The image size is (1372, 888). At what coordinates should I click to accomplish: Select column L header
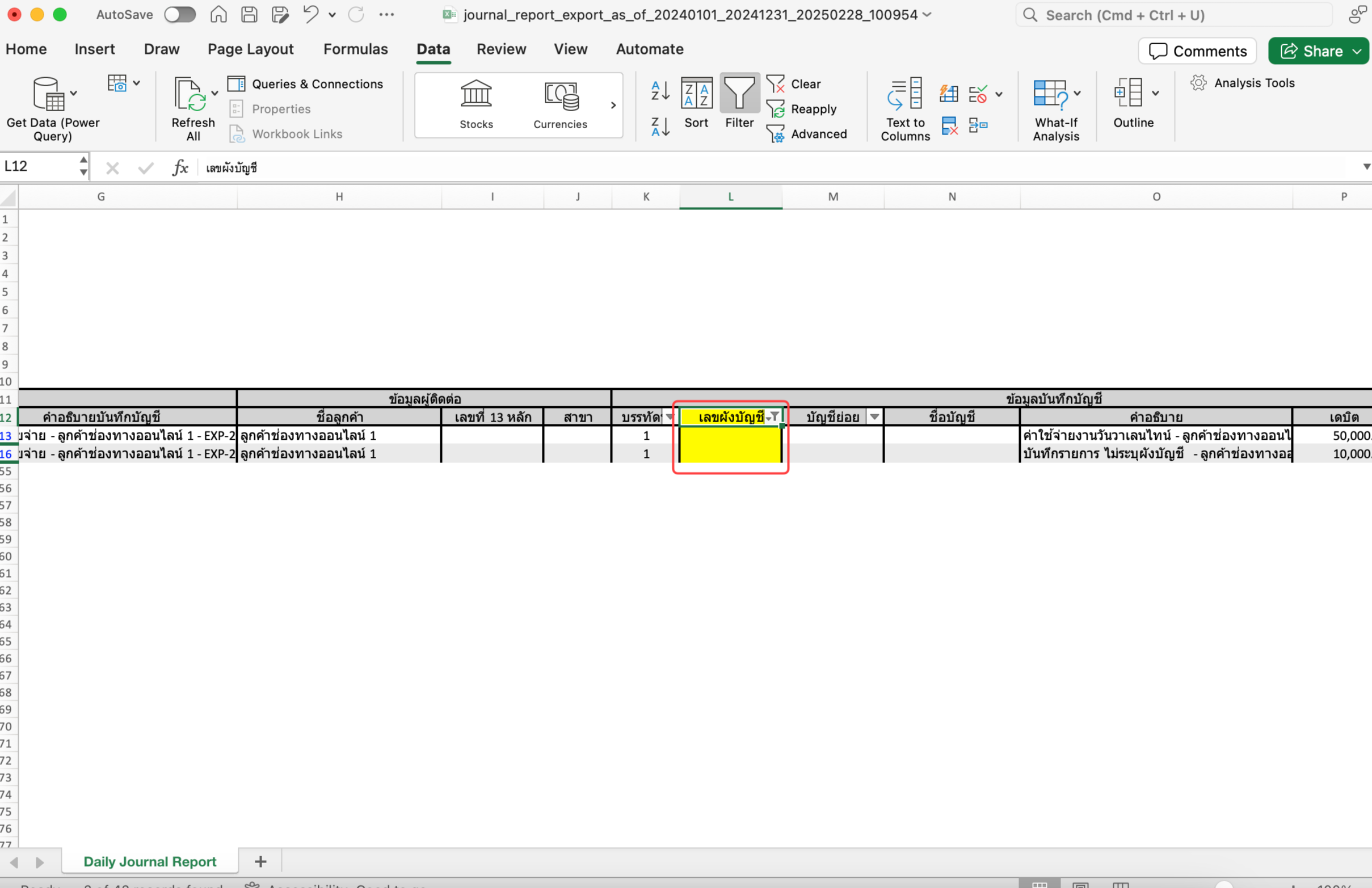point(730,197)
